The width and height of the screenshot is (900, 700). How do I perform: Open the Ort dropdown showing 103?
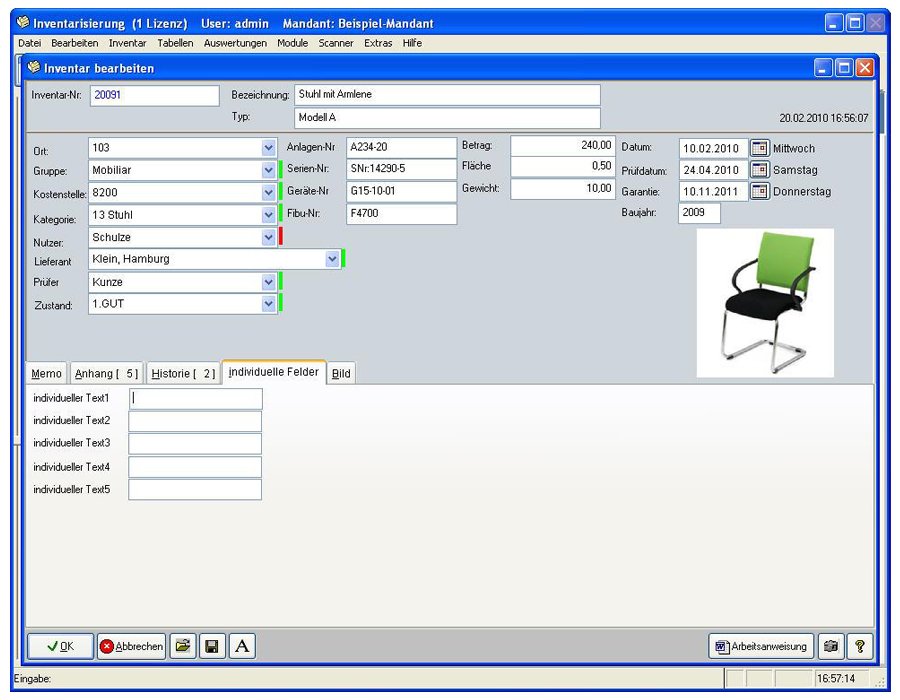265,147
